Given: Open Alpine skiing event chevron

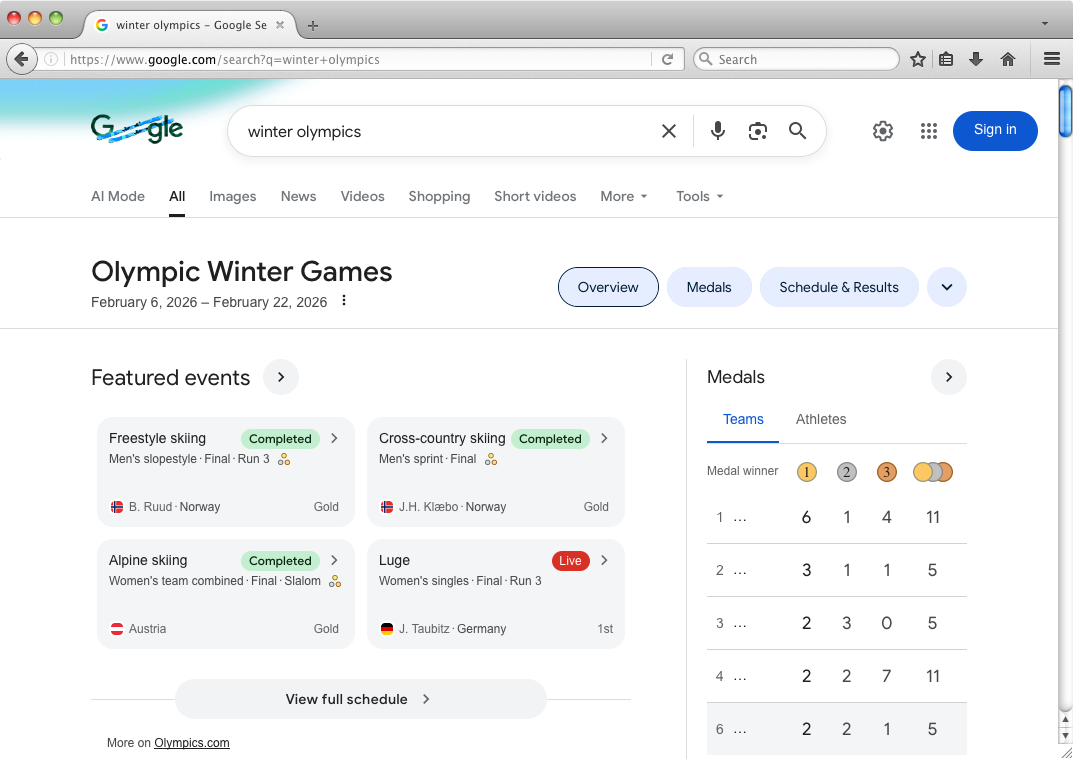Looking at the screenshot, I should click(x=334, y=560).
